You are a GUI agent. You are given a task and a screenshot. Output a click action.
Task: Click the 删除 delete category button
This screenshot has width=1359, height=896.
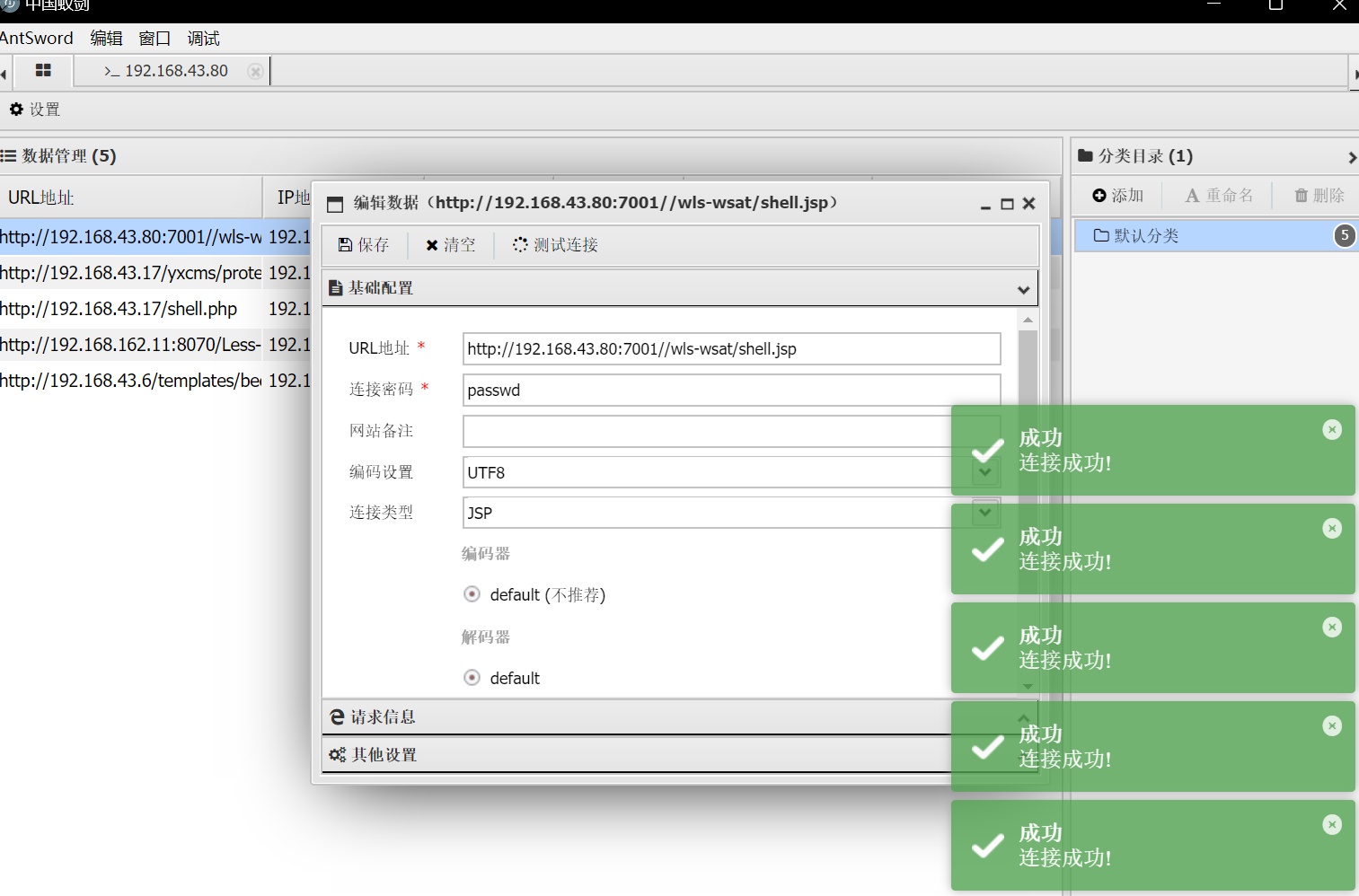1319,196
